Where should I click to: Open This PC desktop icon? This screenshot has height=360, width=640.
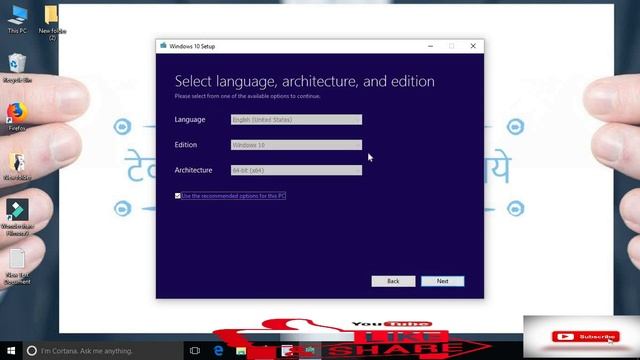tap(17, 19)
